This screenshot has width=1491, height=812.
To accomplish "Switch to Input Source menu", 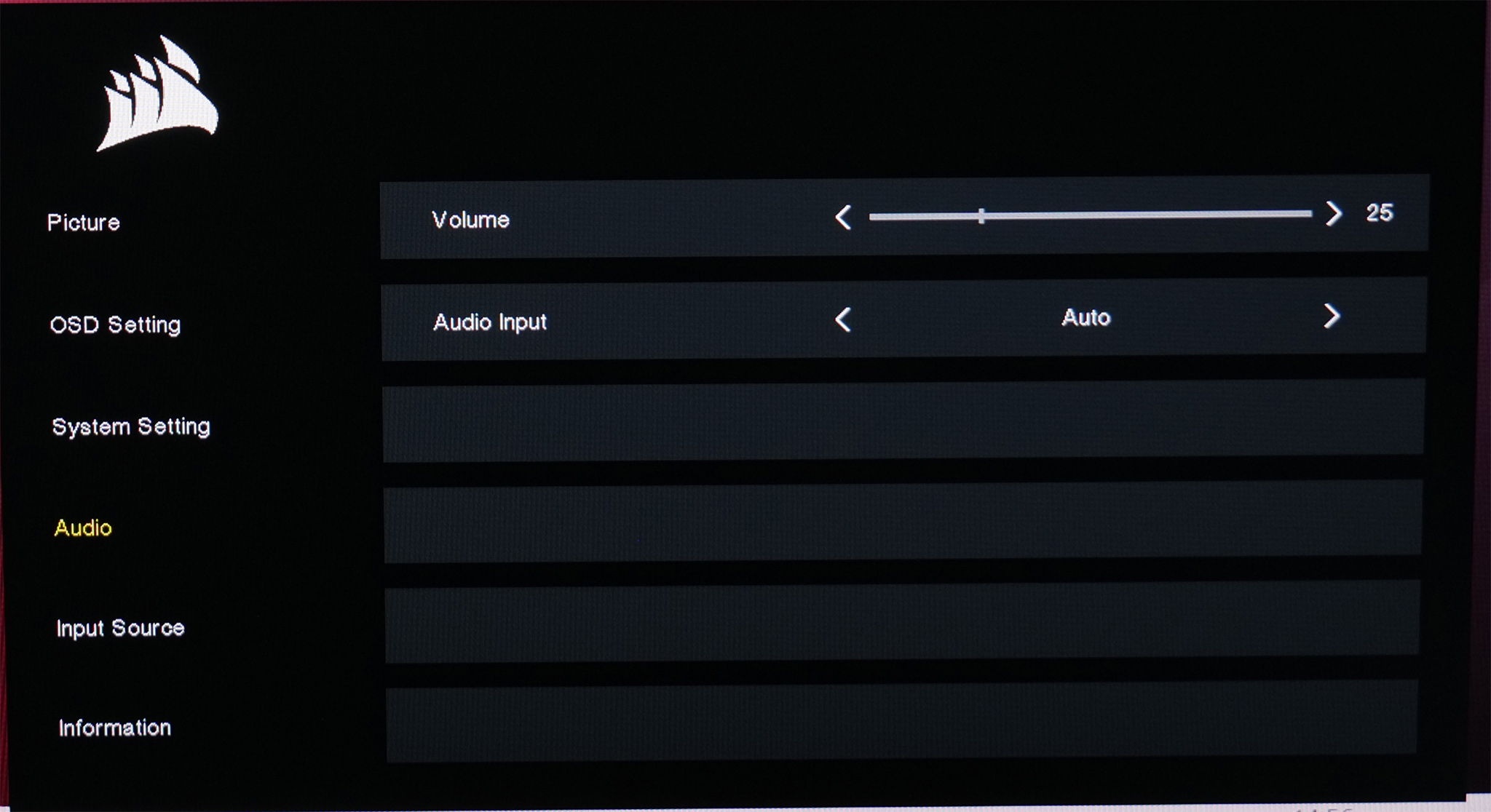I will [120, 628].
